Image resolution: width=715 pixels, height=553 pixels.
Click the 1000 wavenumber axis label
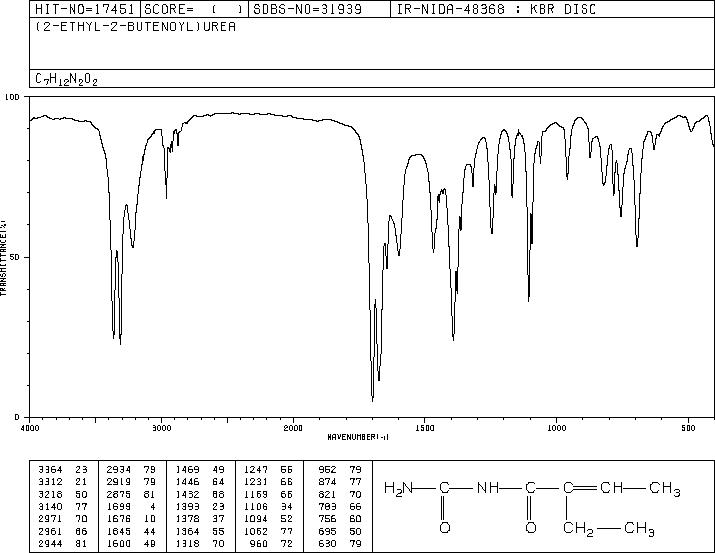556,428
